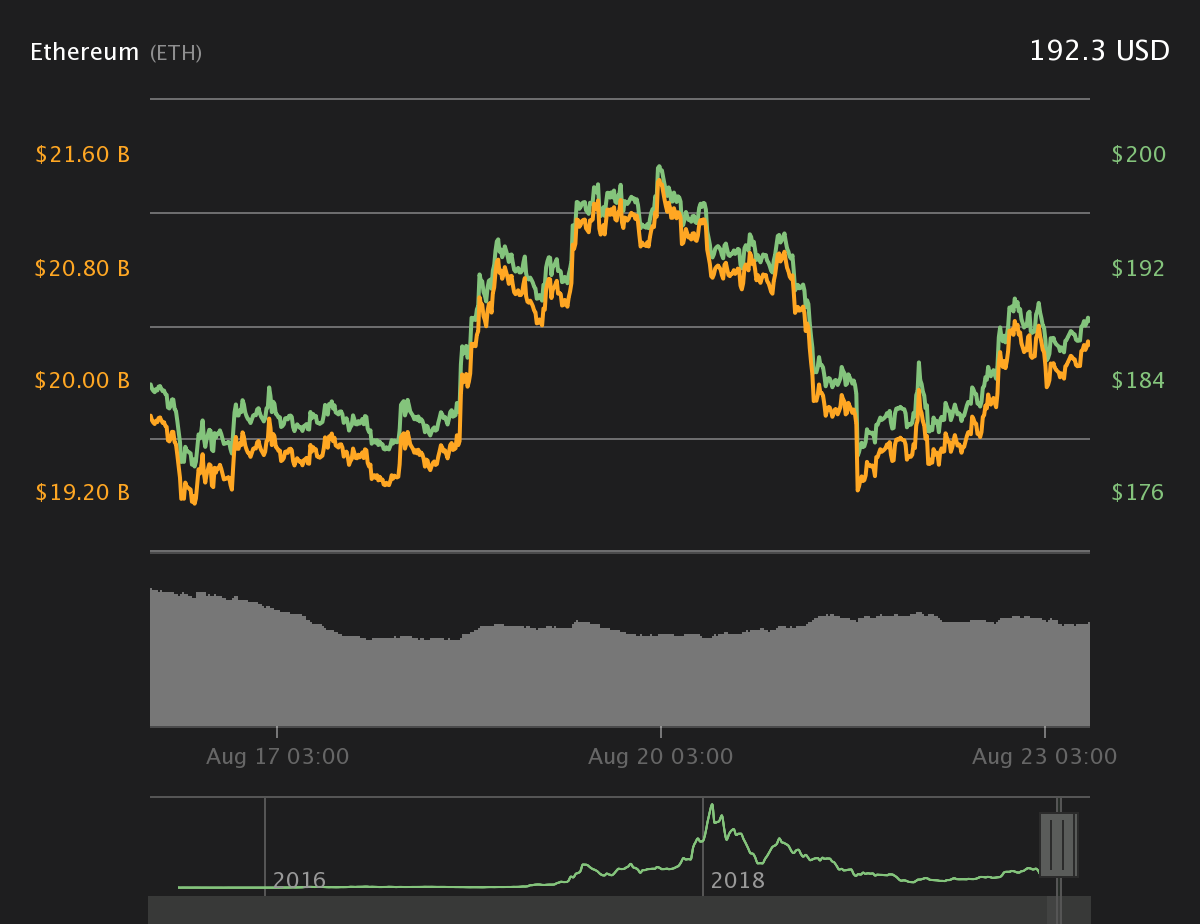Click the range selector handle in overview chart

coord(1057,845)
